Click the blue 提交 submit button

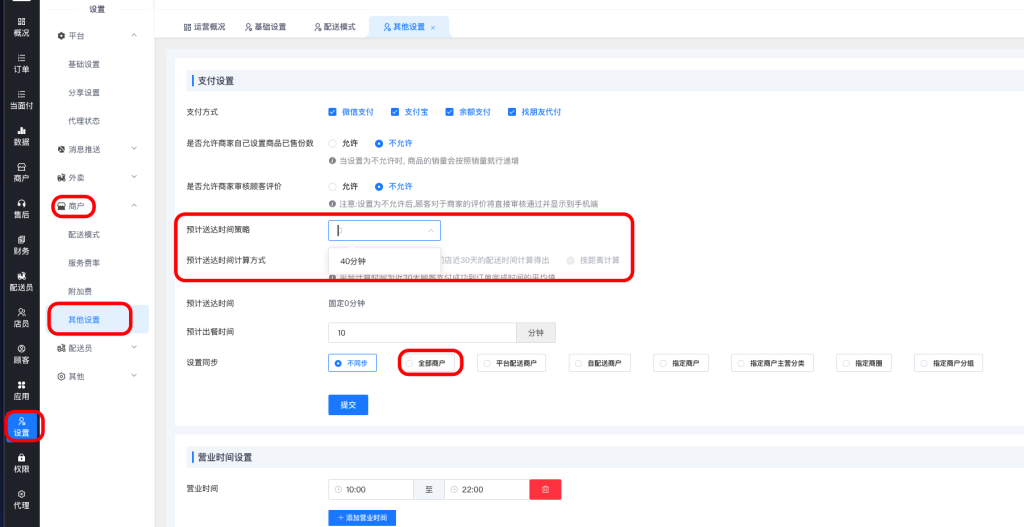point(348,404)
